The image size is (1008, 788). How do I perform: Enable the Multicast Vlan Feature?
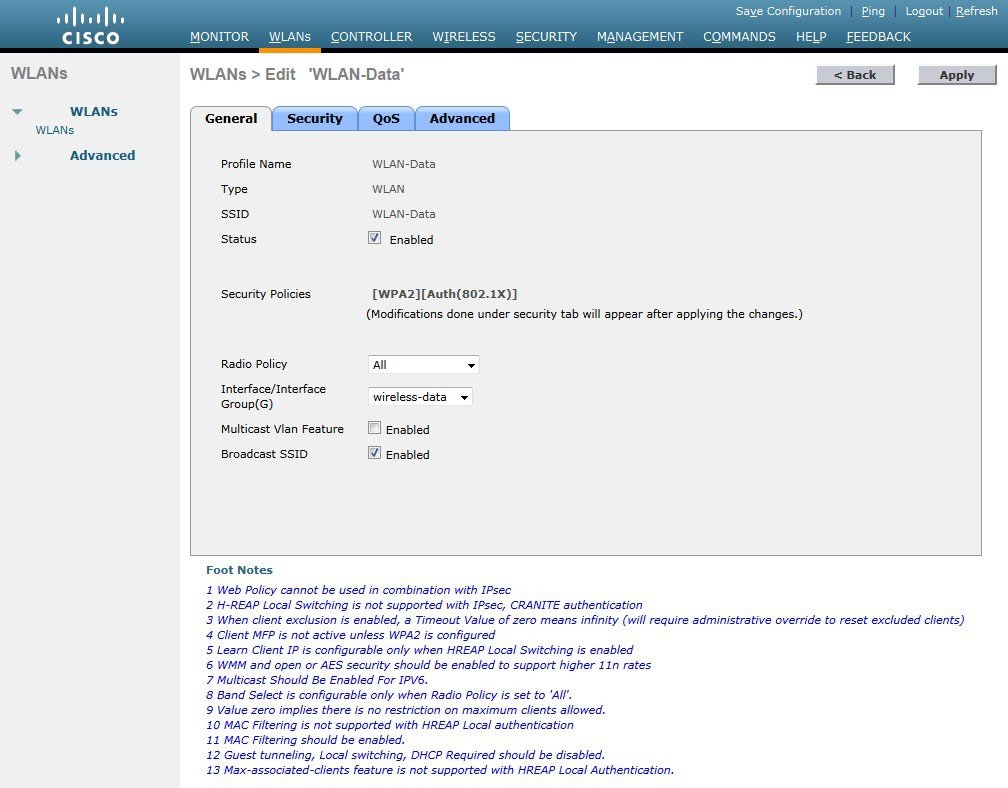tap(374, 428)
